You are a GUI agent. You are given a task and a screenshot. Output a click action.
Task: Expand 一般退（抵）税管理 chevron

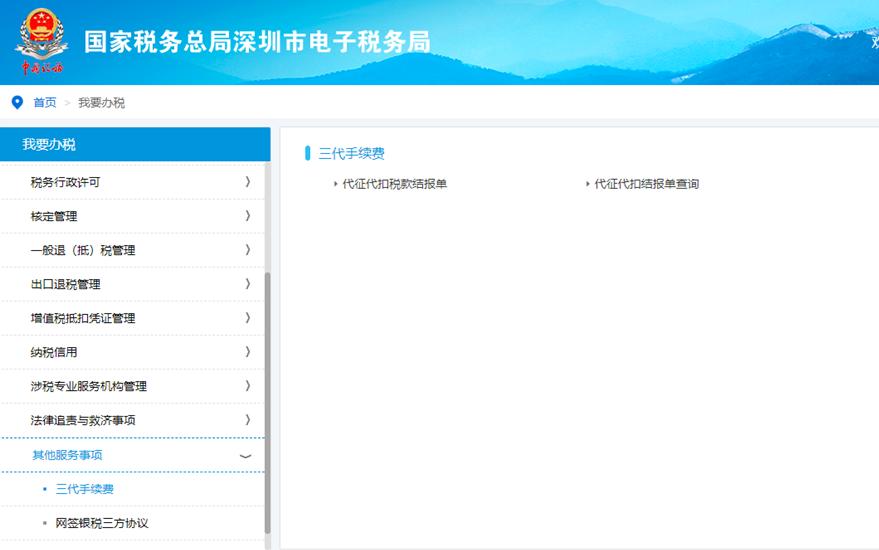[x=247, y=250]
